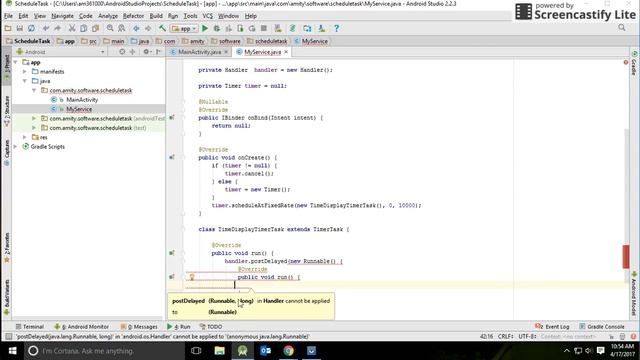Image resolution: width=640 pixels, height=360 pixels.
Task: Click the Redo toolbar icon
Action: [58, 28]
